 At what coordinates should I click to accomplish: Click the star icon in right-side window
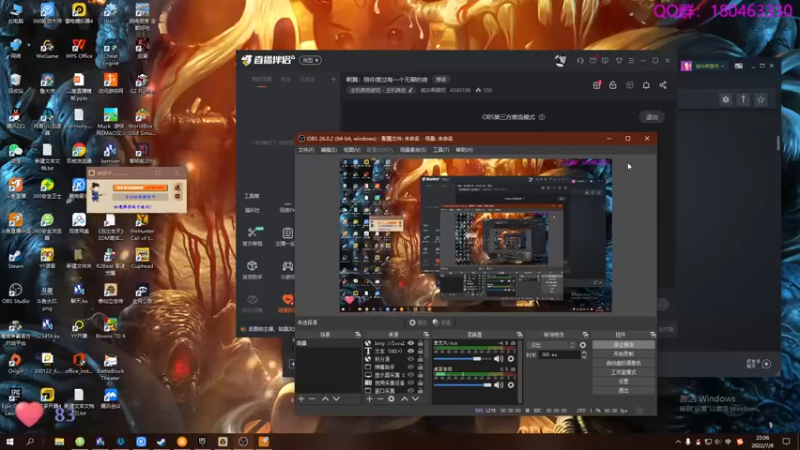761,99
